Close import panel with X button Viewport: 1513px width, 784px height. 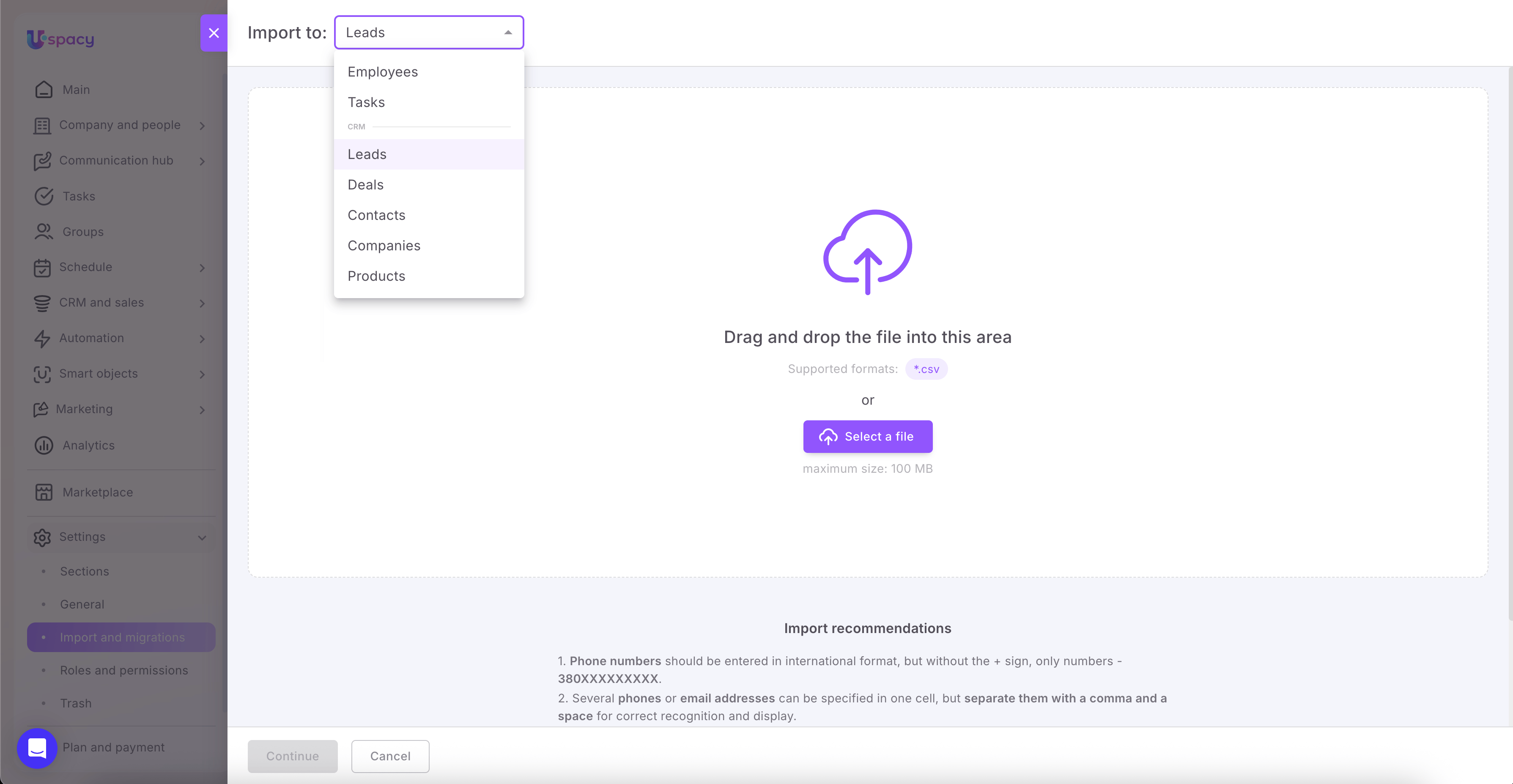click(214, 33)
